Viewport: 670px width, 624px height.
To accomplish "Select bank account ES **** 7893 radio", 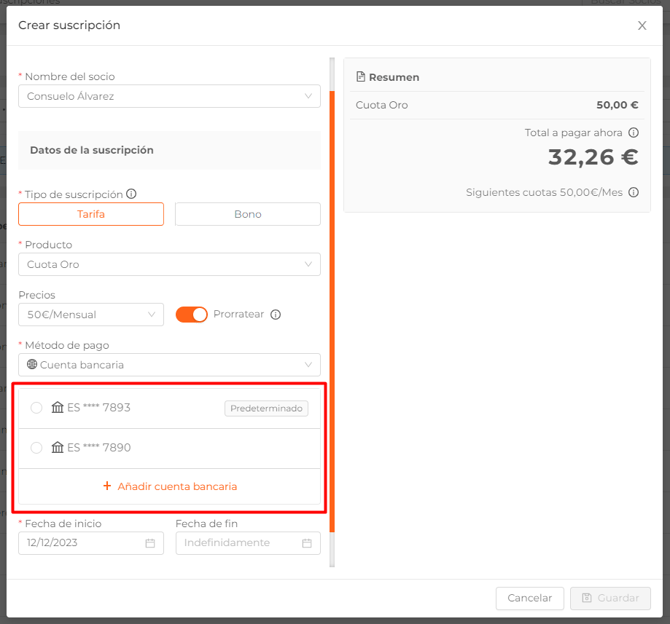I will (37, 408).
